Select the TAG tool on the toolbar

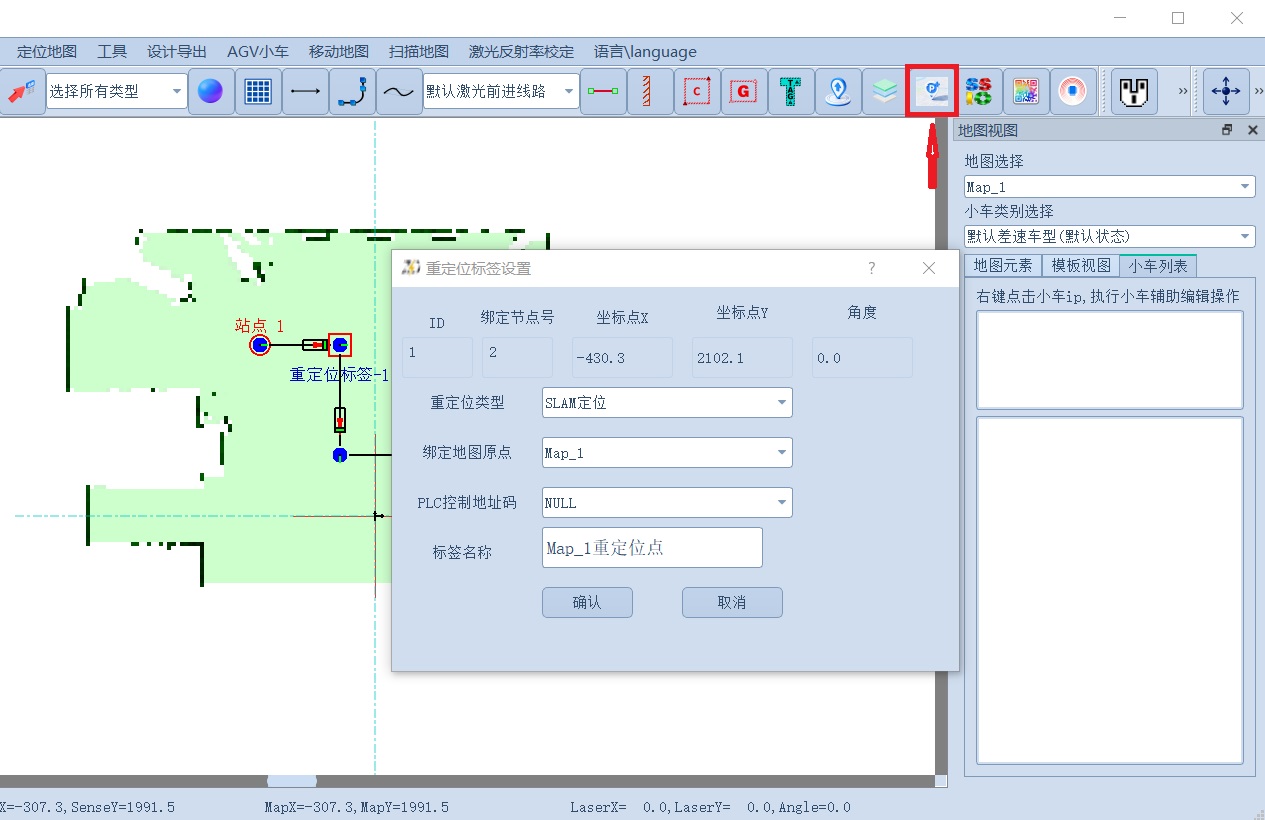(x=791, y=91)
